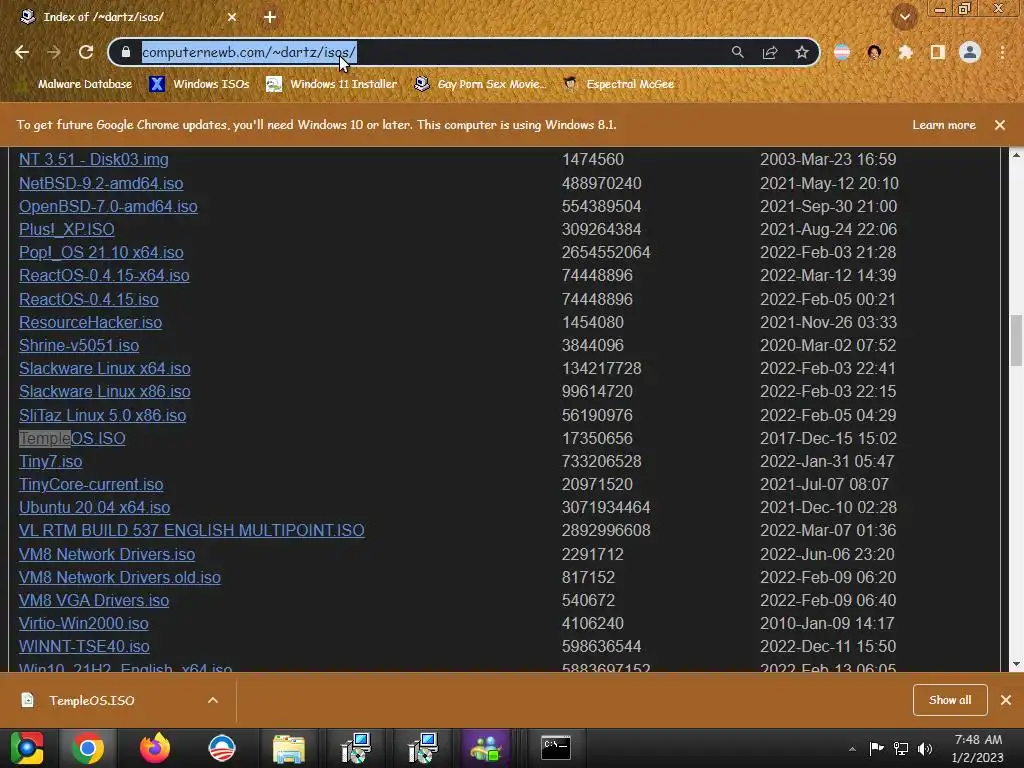Close the downloads bar
Viewport: 1024px width, 768px height.
(x=1006, y=700)
